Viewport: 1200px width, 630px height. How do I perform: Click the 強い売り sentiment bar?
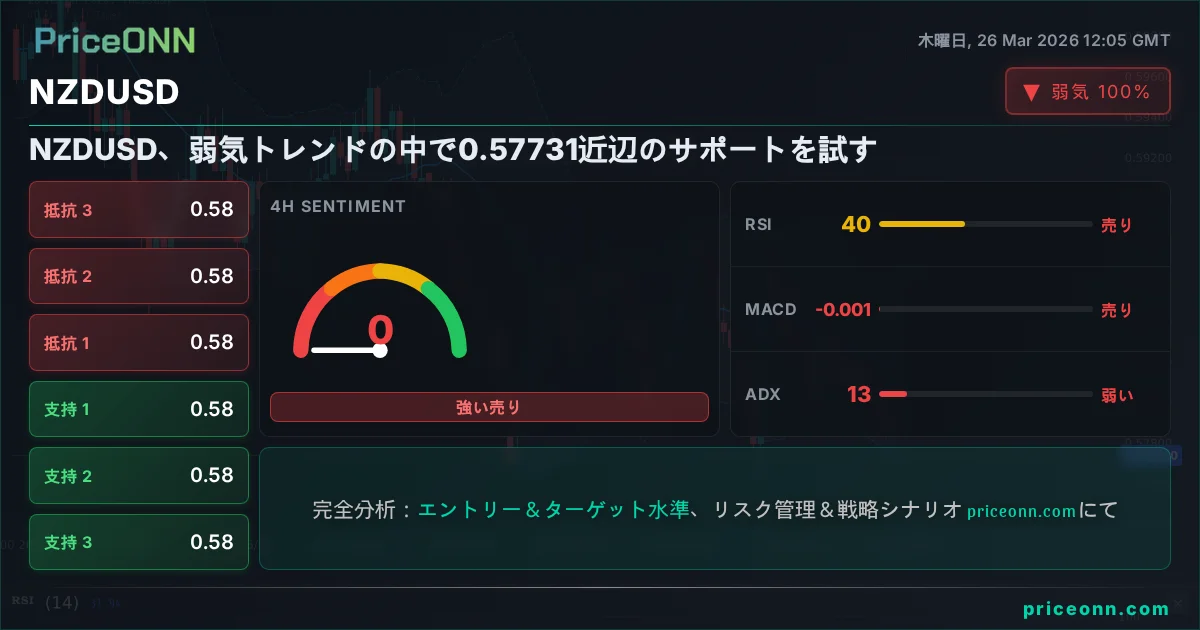point(489,407)
